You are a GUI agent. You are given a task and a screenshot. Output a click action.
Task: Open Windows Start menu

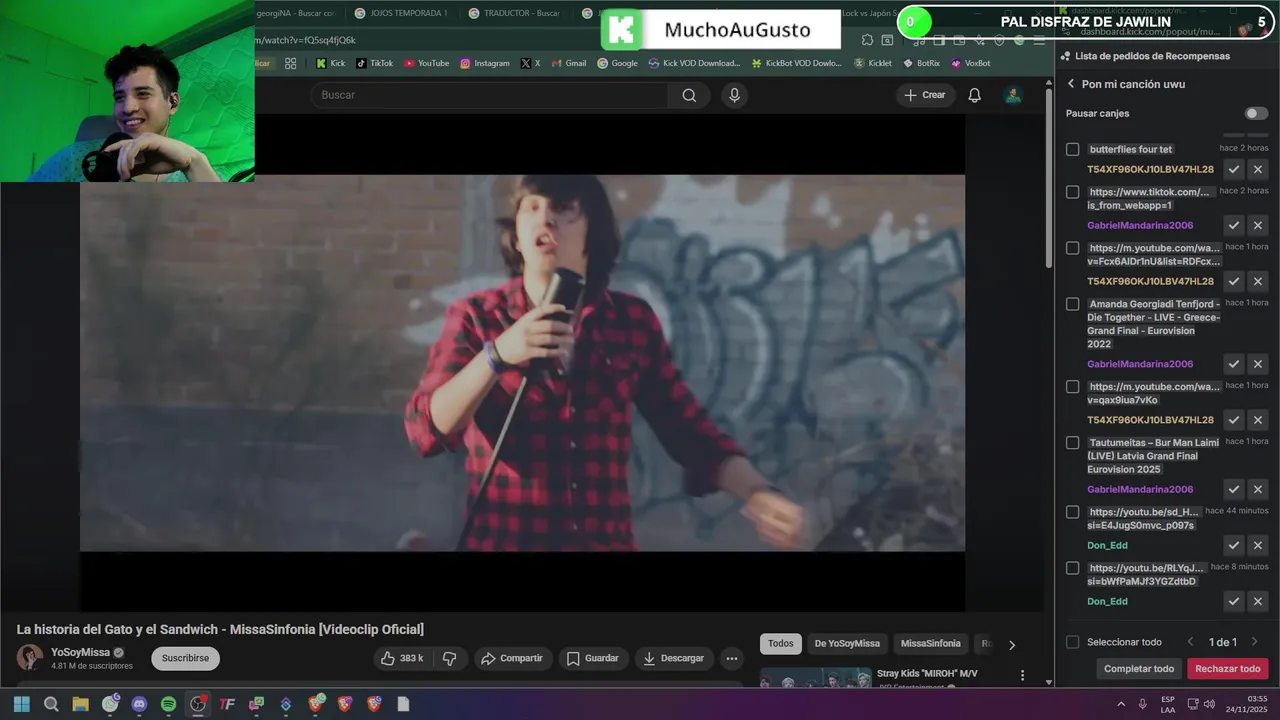(x=22, y=704)
